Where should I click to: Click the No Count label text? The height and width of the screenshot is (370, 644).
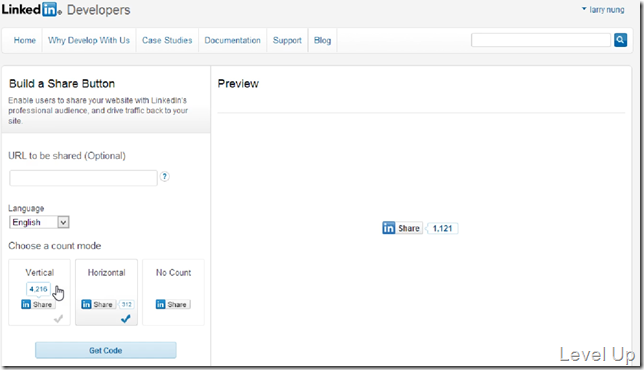click(x=173, y=273)
